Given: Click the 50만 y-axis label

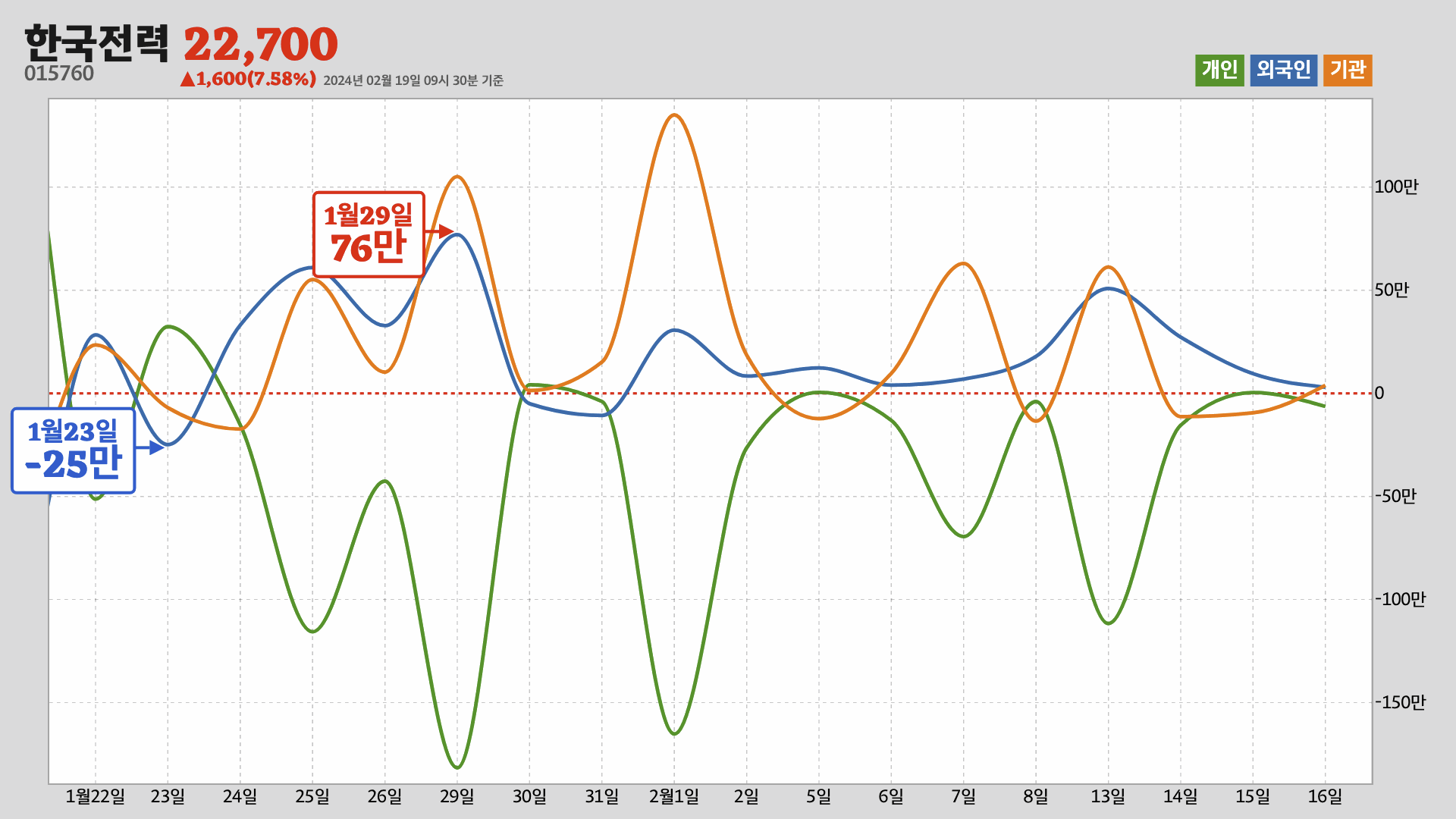Looking at the screenshot, I should [1392, 290].
